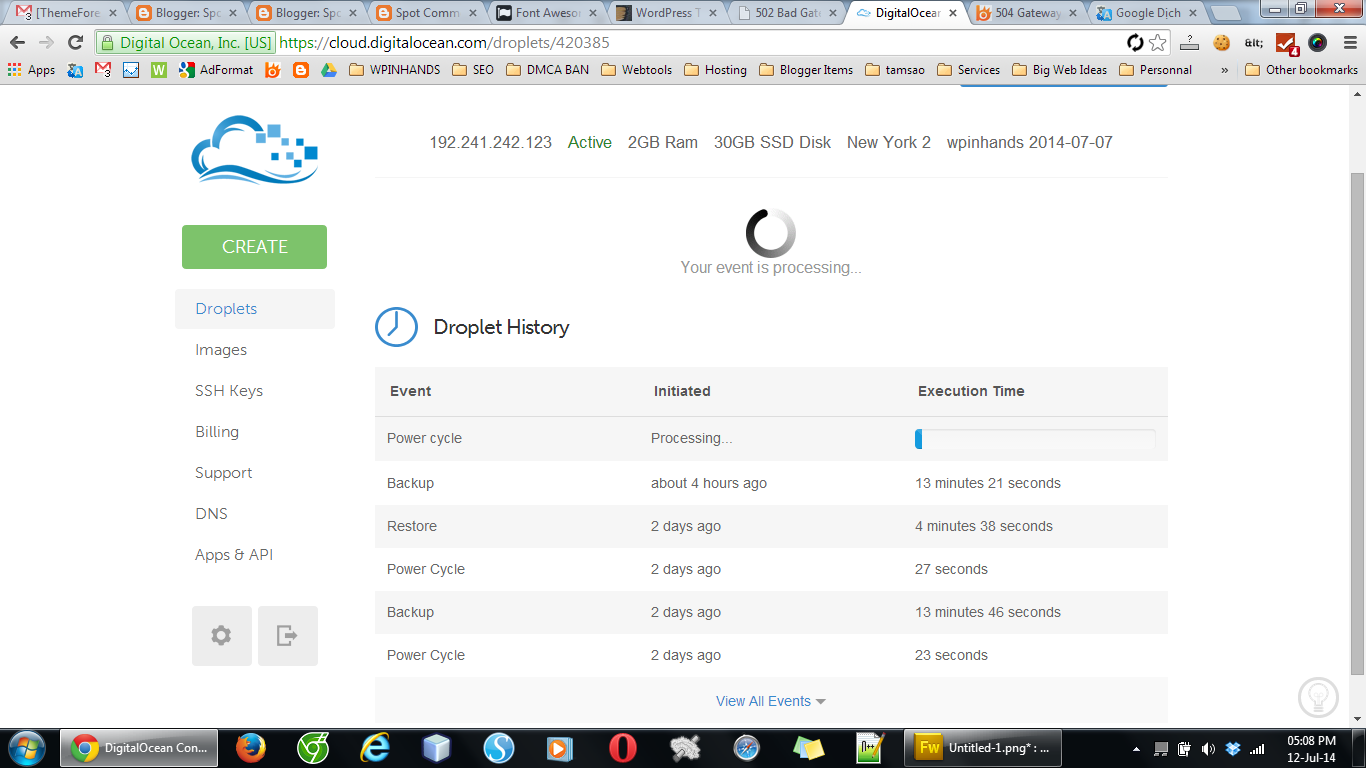
Task: Open Internet Explorer from taskbar
Action: coord(376,747)
